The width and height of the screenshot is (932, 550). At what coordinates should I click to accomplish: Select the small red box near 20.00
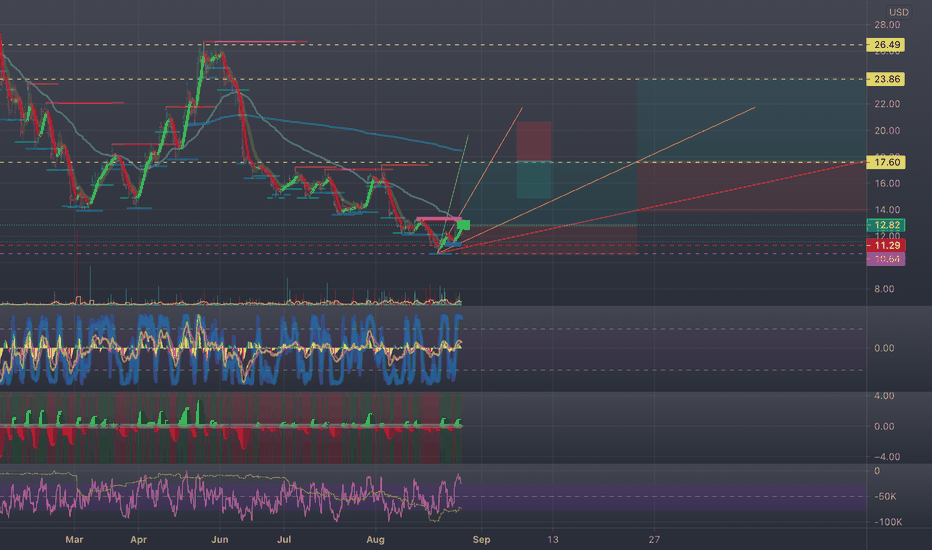coord(534,142)
